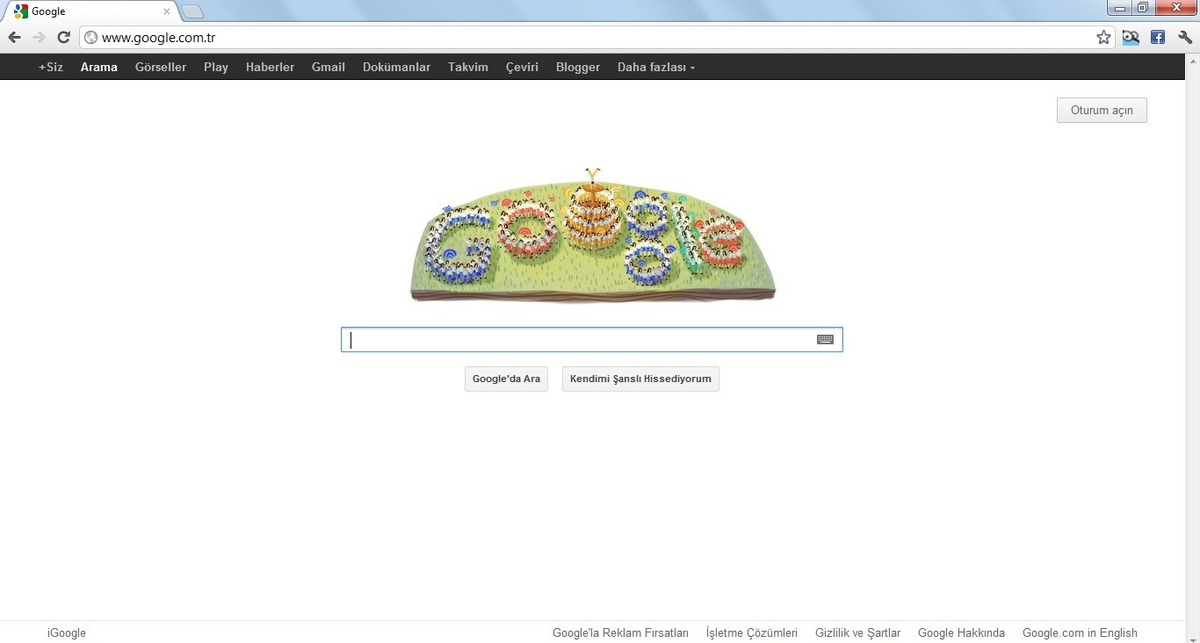Open +Siz in the top bar

click(51, 67)
